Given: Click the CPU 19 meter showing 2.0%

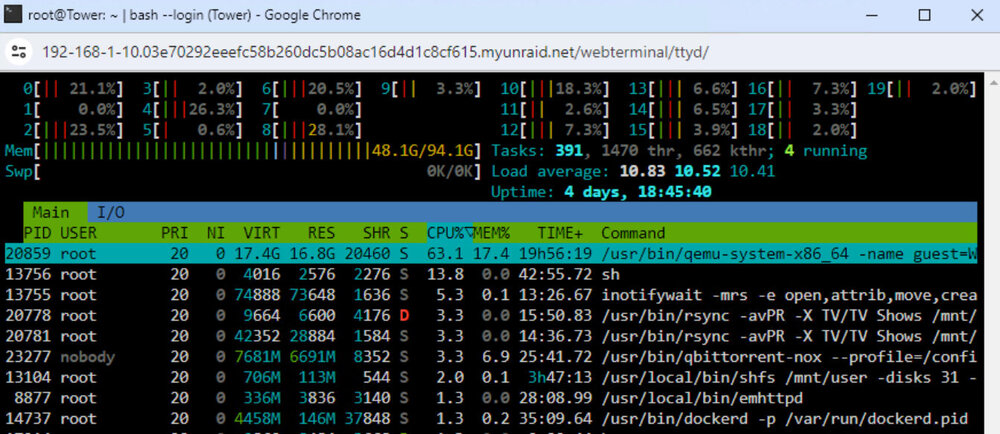Looking at the screenshot, I should (922, 89).
